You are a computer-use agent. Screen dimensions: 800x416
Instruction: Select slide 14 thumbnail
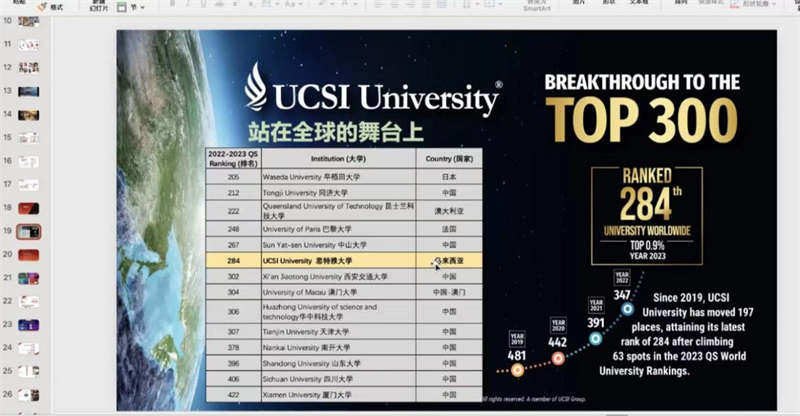point(29,115)
